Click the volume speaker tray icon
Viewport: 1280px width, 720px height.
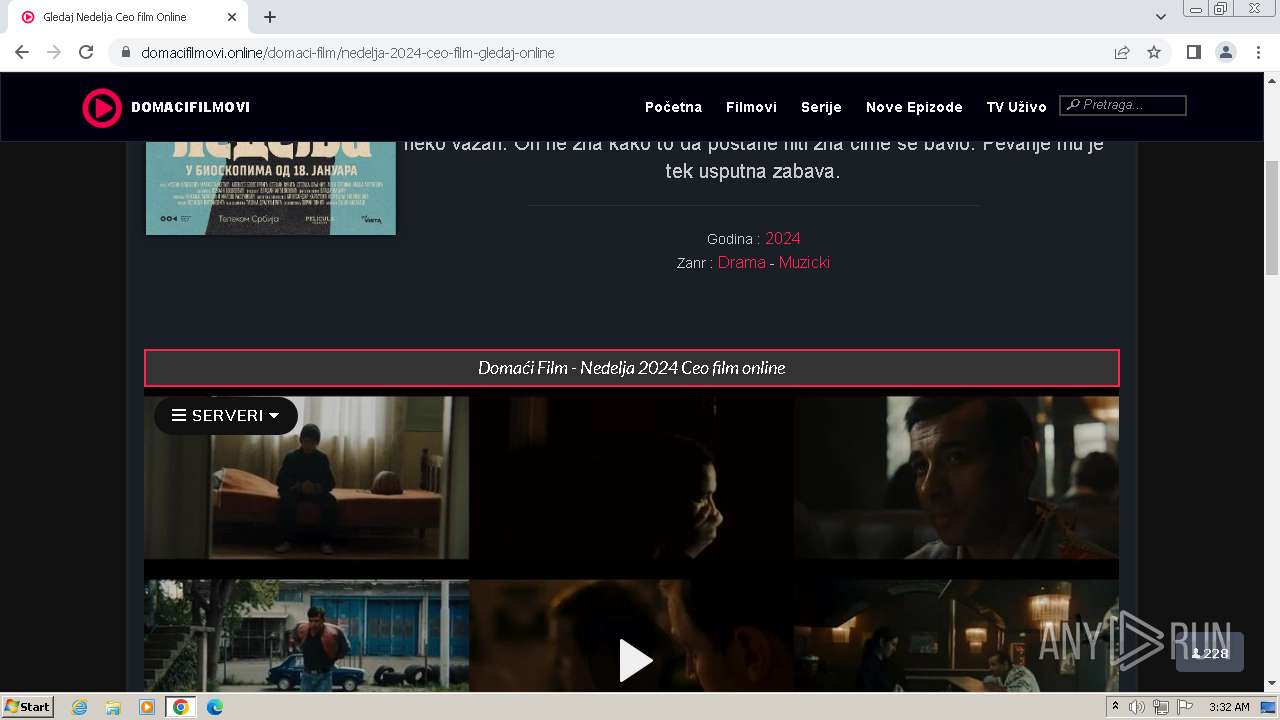coord(1137,707)
